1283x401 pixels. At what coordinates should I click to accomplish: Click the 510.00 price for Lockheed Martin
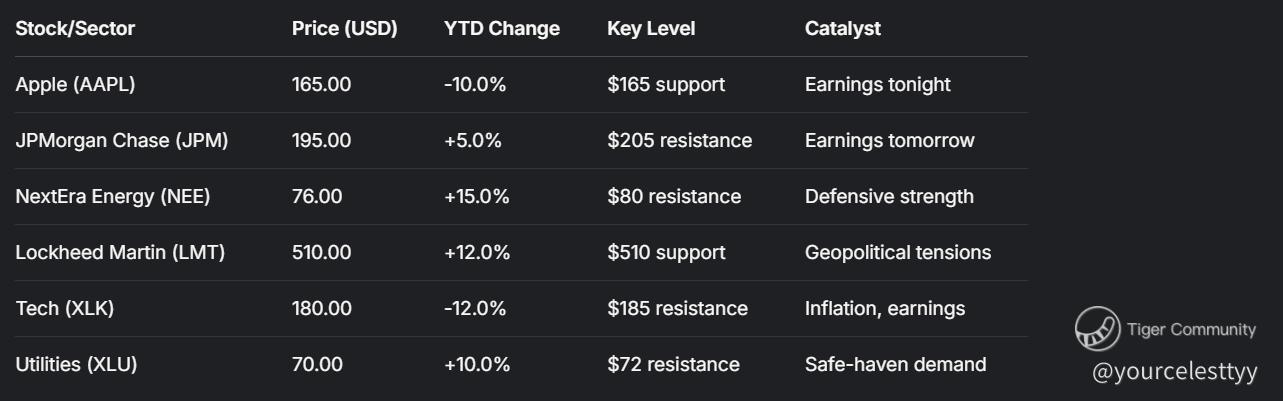(x=321, y=253)
